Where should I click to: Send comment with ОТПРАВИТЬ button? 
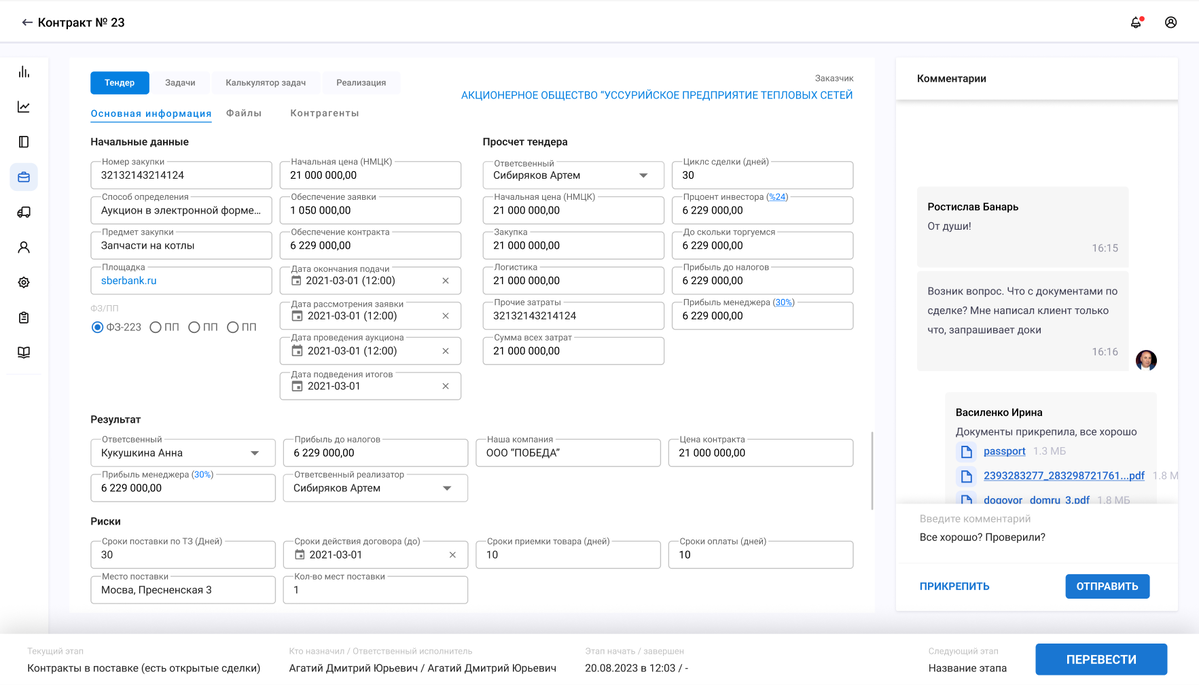(1107, 586)
